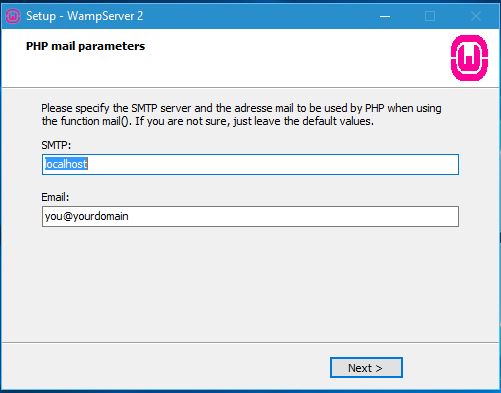
Task: Click the pink WampServer logo in the header
Action: [469, 58]
